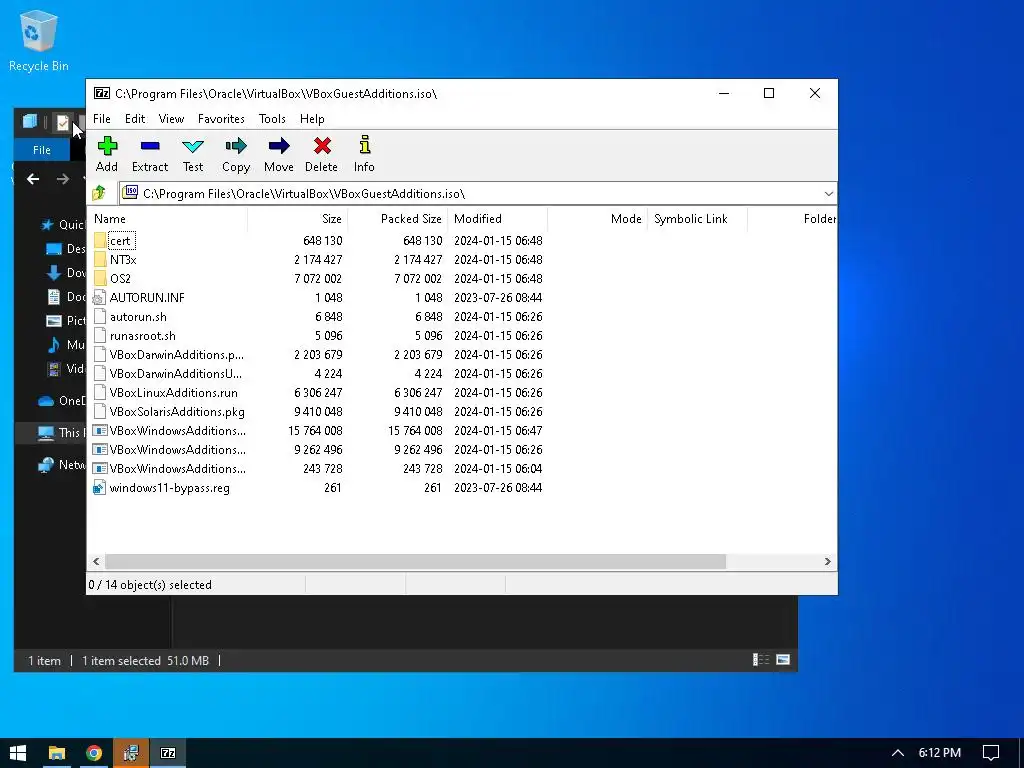
Task: Open the Windows Start menu
Action: (x=18, y=753)
